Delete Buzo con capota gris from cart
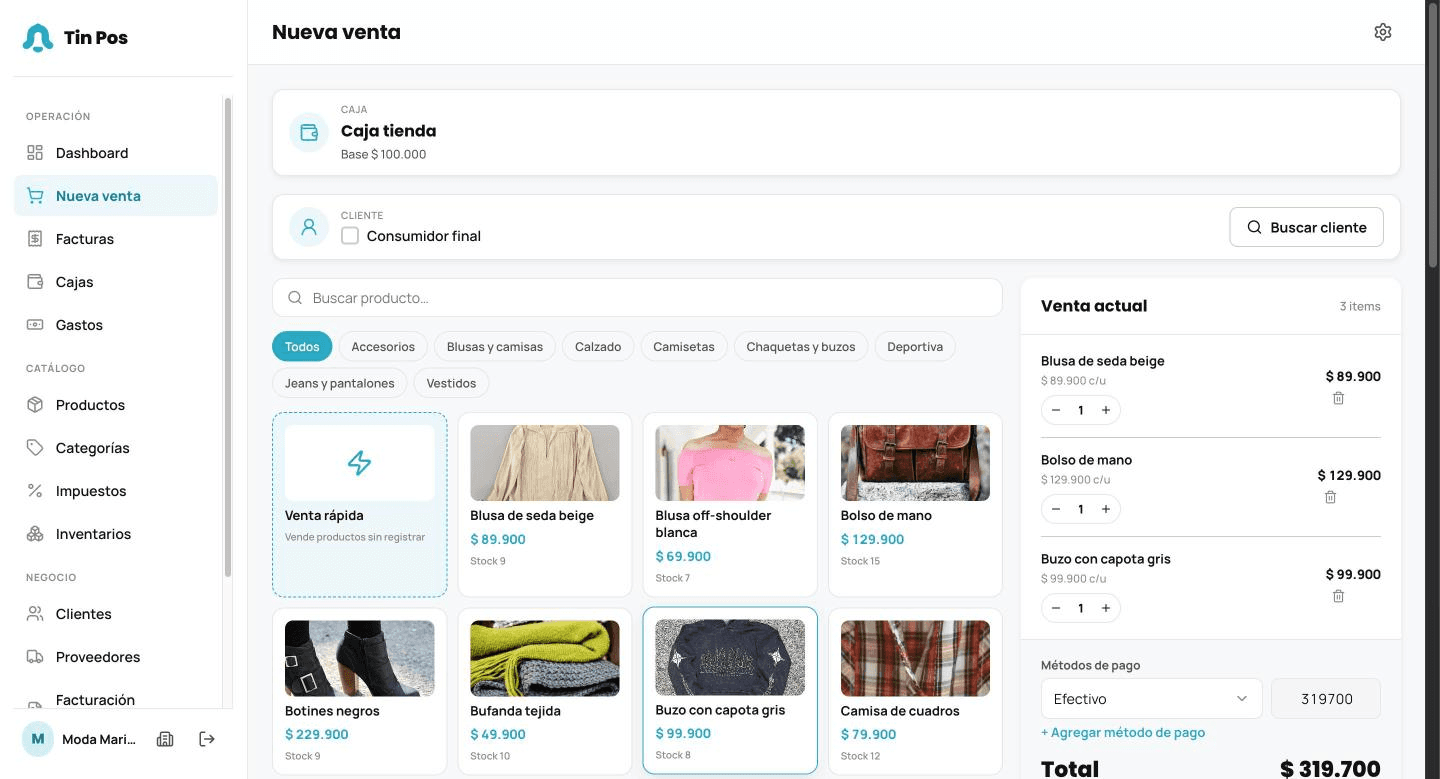The height and width of the screenshot is (779, 1440). coord(1338,596)
